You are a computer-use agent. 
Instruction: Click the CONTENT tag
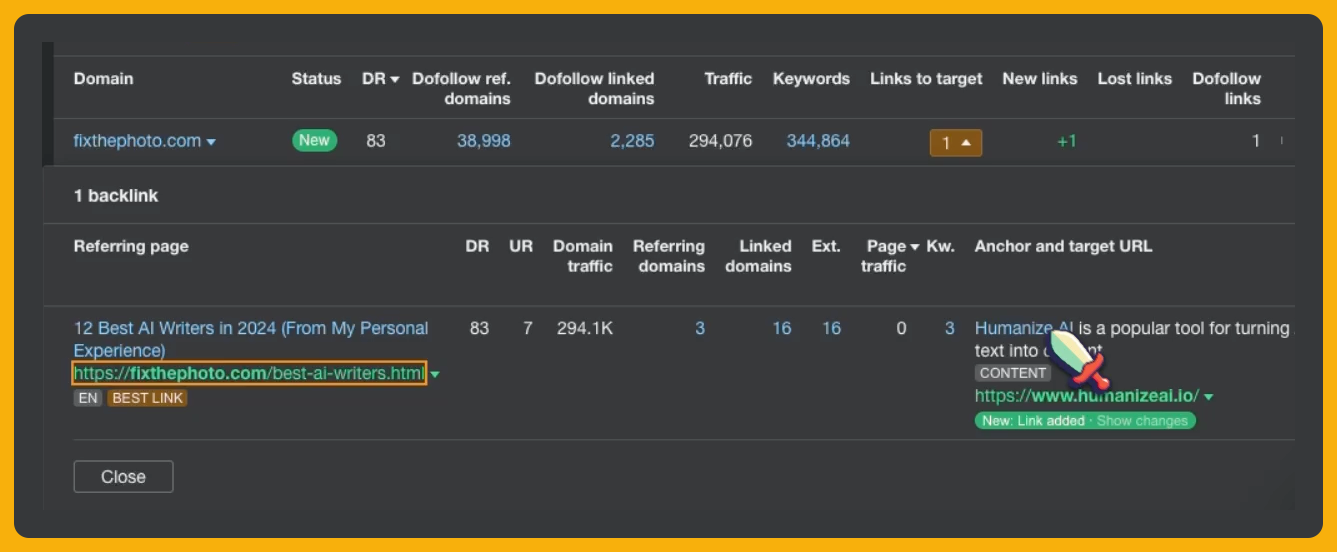click(1013, 373)
